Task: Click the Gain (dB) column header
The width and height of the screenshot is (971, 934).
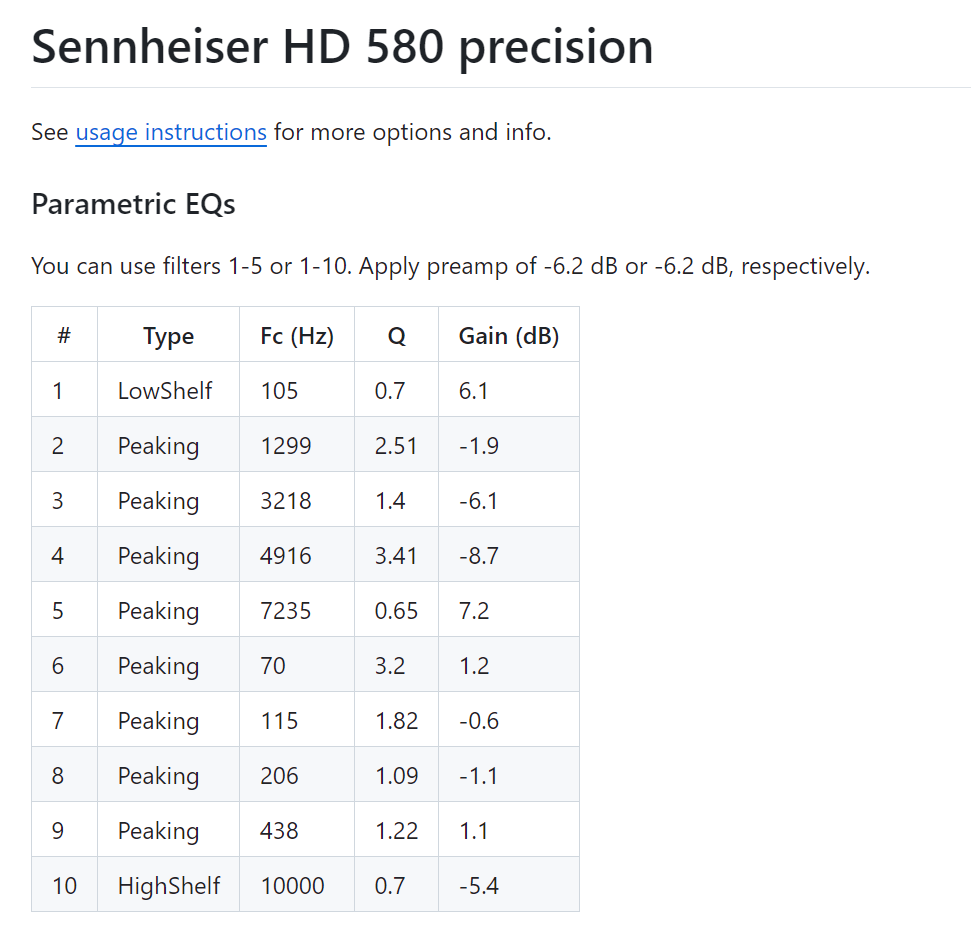Action: point(508,336)
